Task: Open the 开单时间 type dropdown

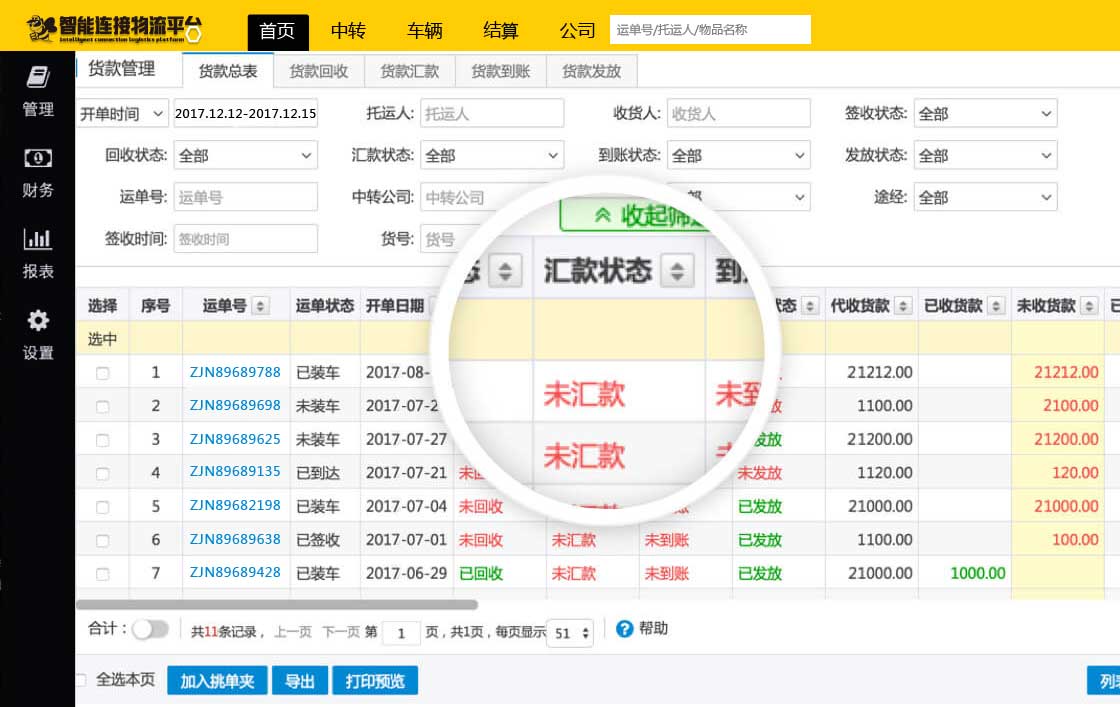Action: (122, 114)
